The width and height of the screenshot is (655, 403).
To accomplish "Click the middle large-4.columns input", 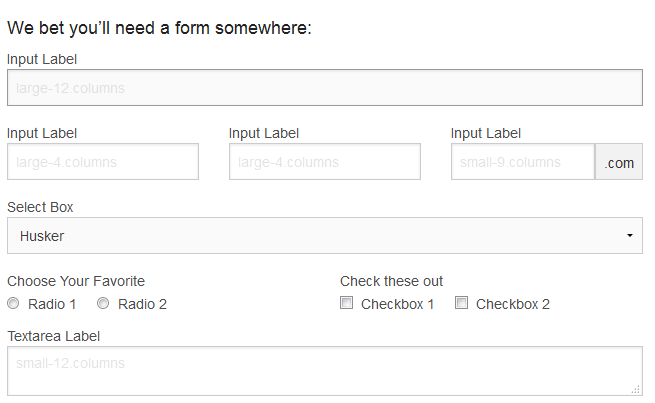I will pos(325,162).
